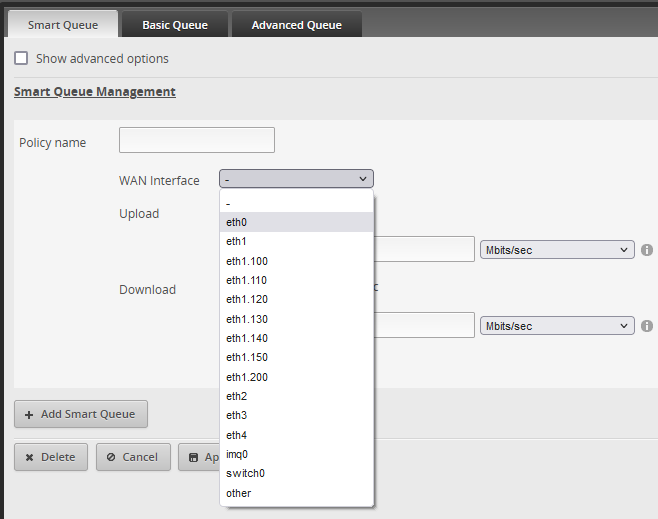The width and height of the screenshot is (658, 519).
Task: Open the Download Mbits/sec unit dropdown
Action: pos(557,326)
